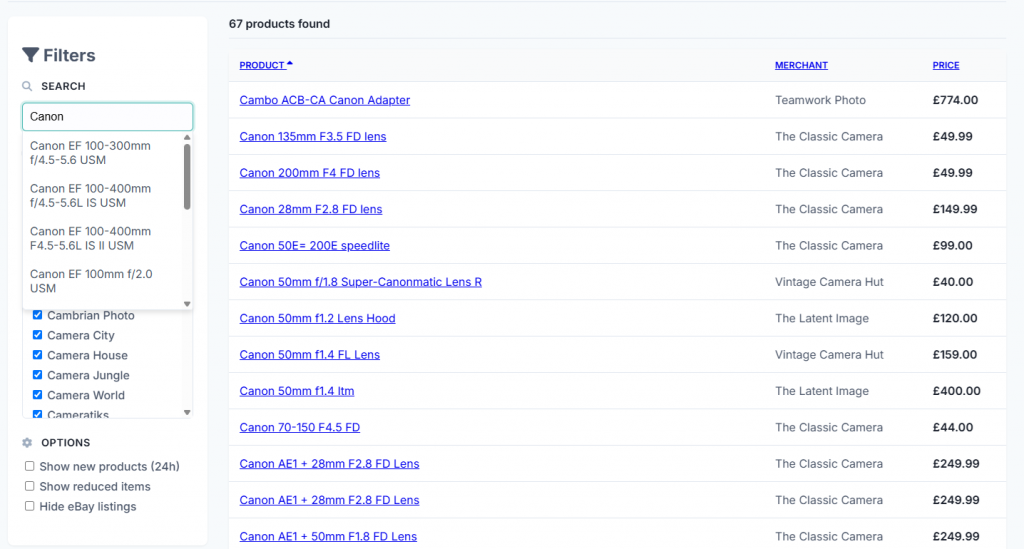Open Cambo ACB-CA Canon Adapter link
Image resolution: width=1024 pixels, height=549 pixels.
[325, 100]
